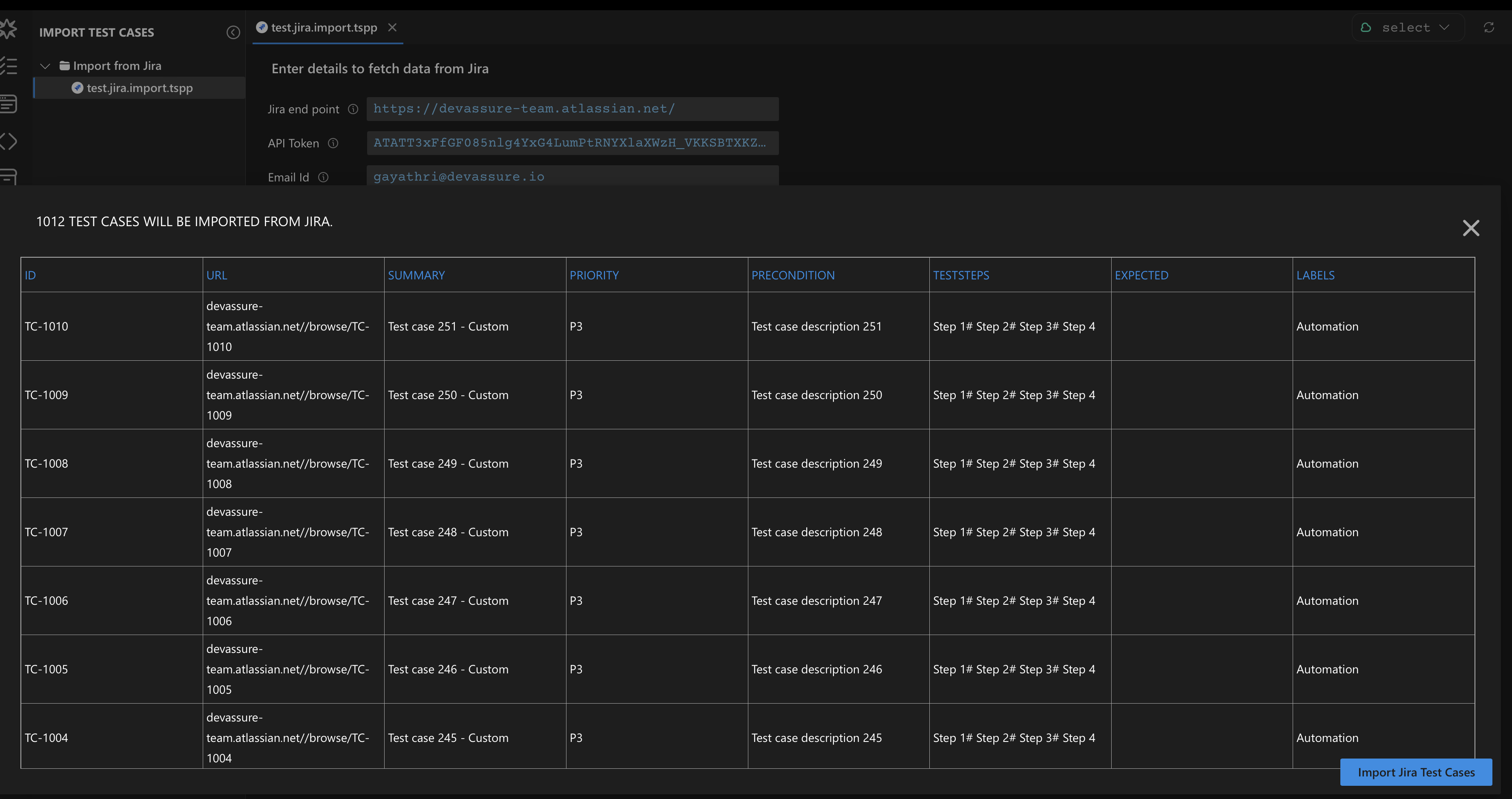
Task: Collapse the Import from Jira folder
Action: coord(45,66)
